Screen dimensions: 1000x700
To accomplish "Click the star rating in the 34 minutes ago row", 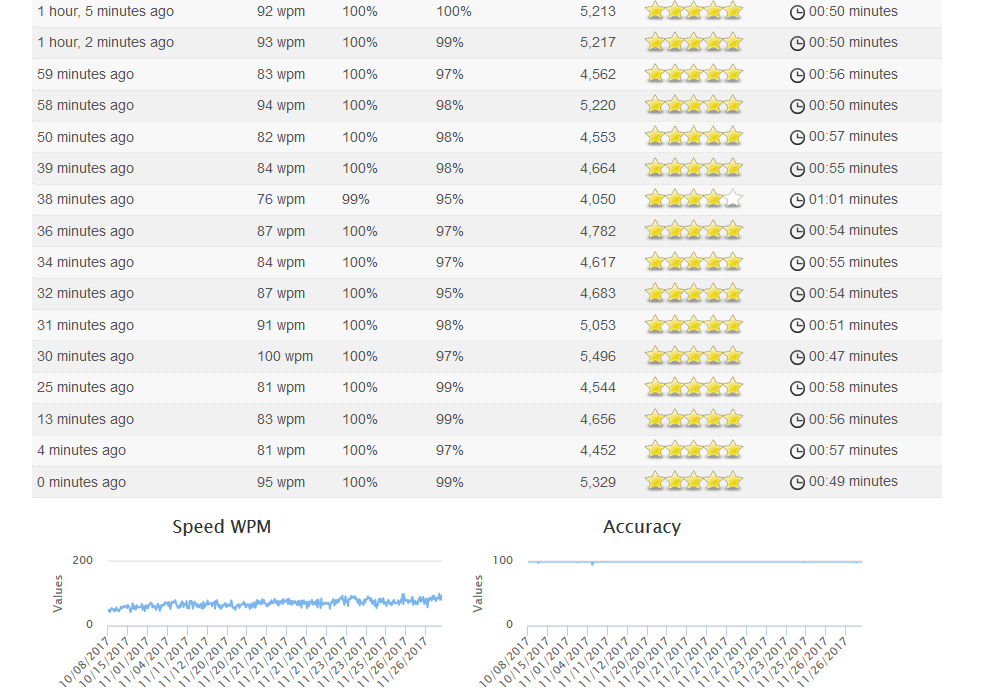I will pos(694,261).
